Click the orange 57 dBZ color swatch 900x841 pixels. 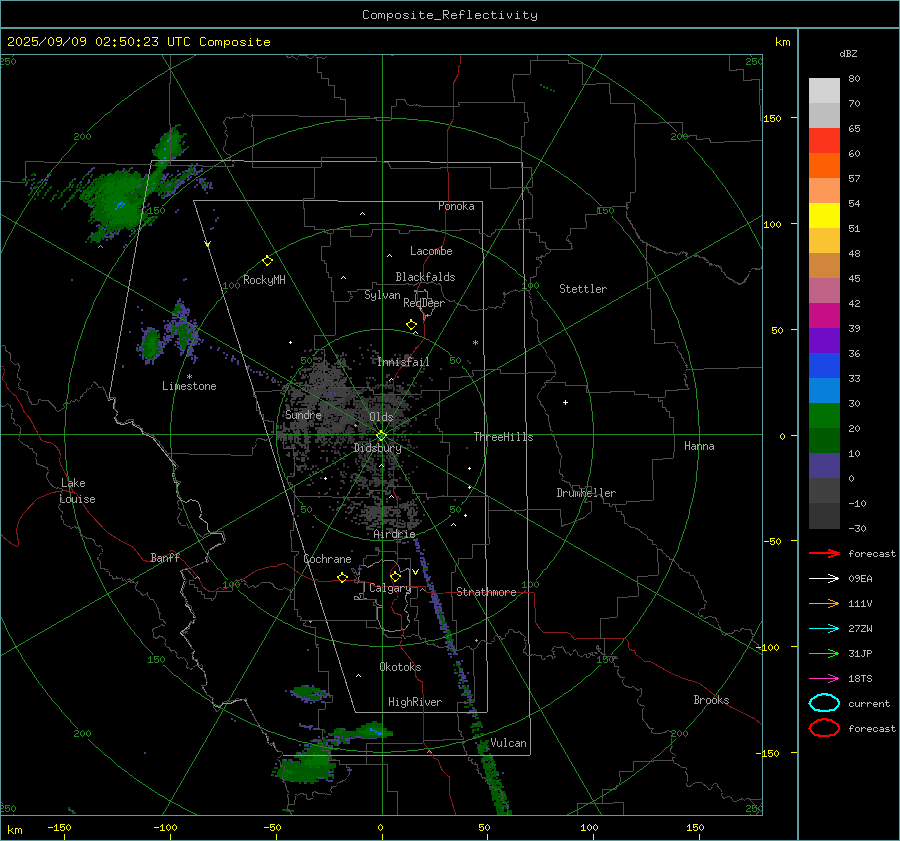[824, 165]
